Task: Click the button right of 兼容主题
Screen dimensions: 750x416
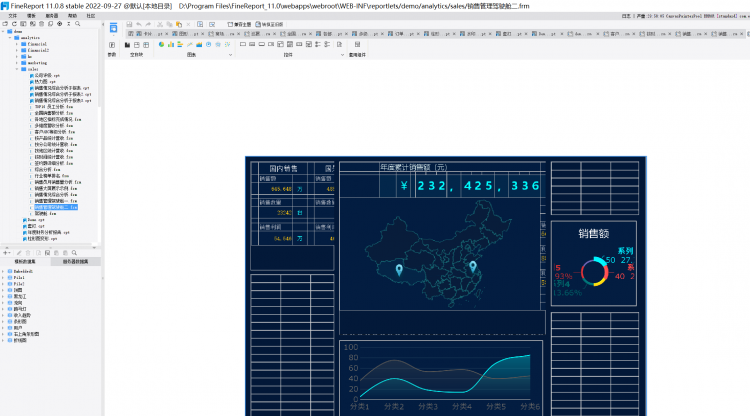Action: [x=269, y=24]
